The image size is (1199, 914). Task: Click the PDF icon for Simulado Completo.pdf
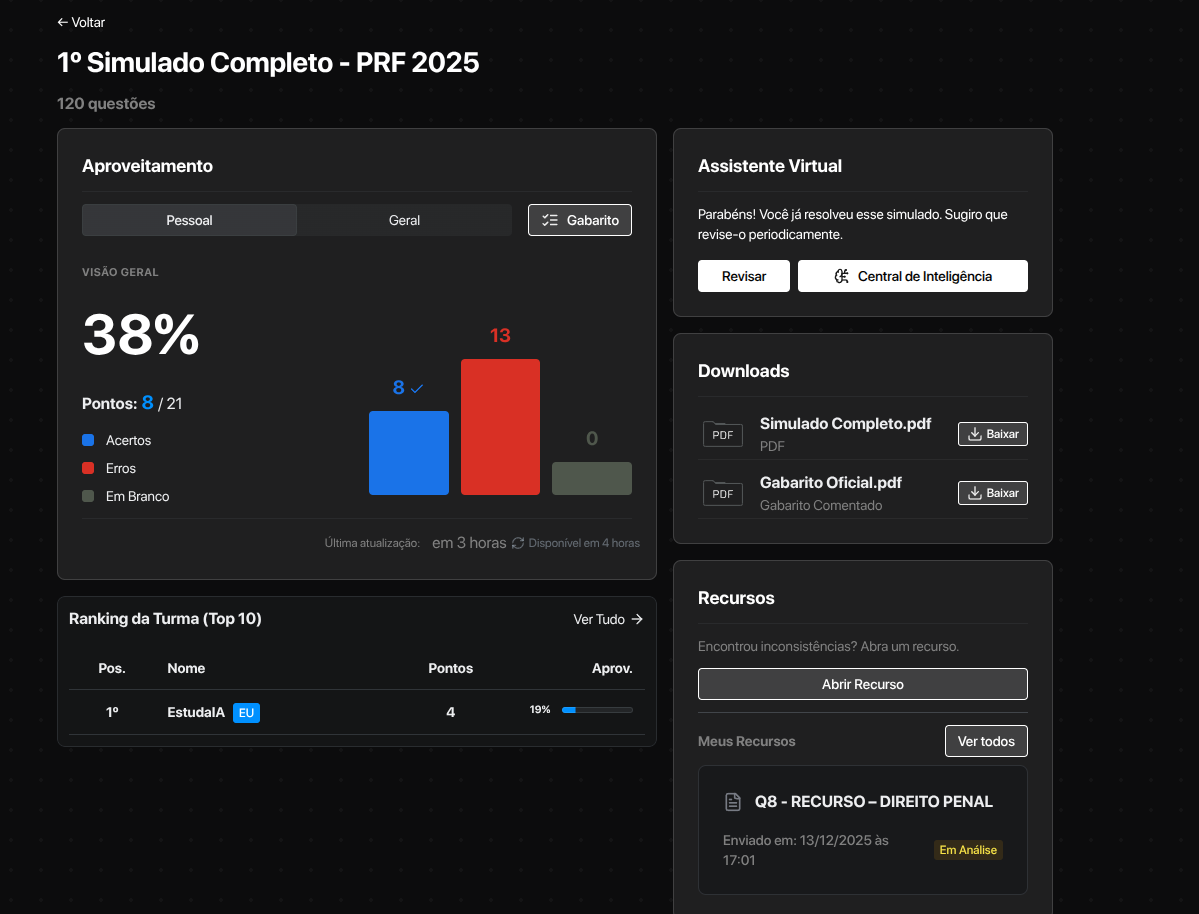pos(722,434)
